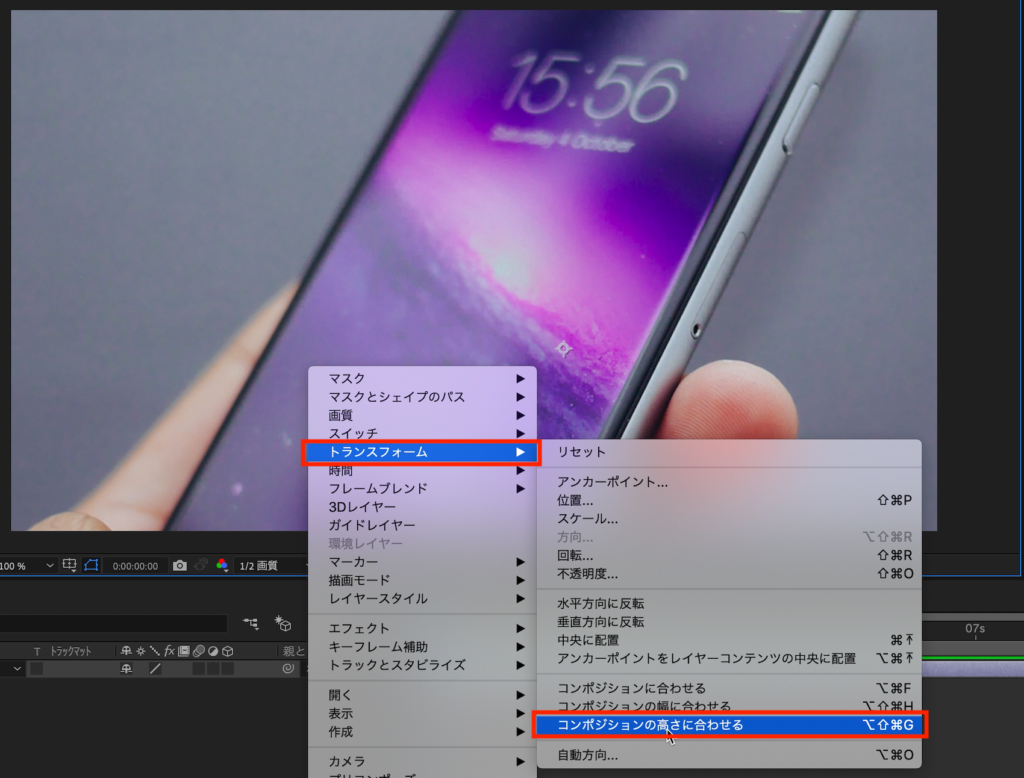Viewport: 1024px width, 778px height.
Task: Click the 07s timeline ruler mark
Action: 975,628
